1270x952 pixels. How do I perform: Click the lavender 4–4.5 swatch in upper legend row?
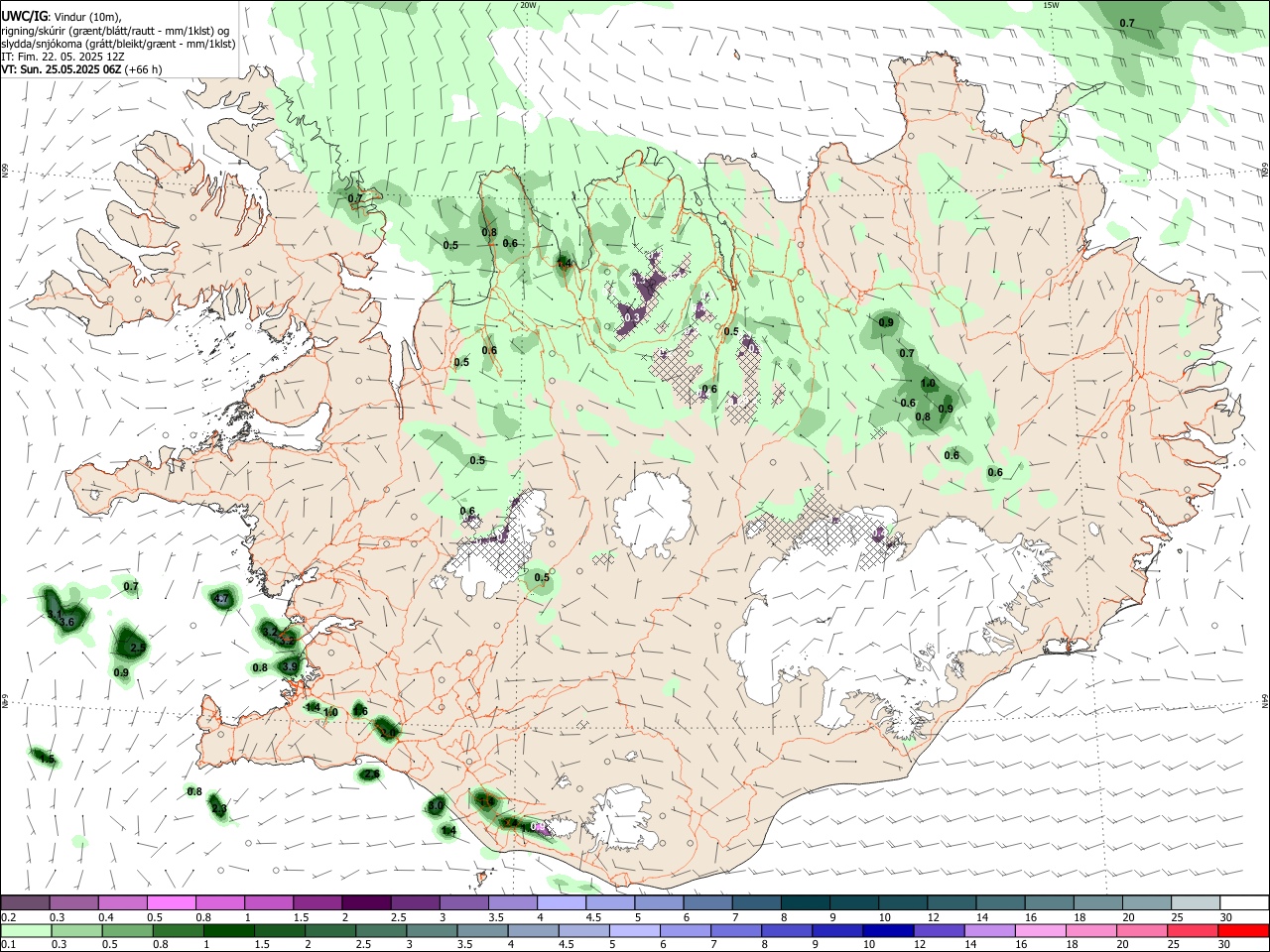[562, 902]
